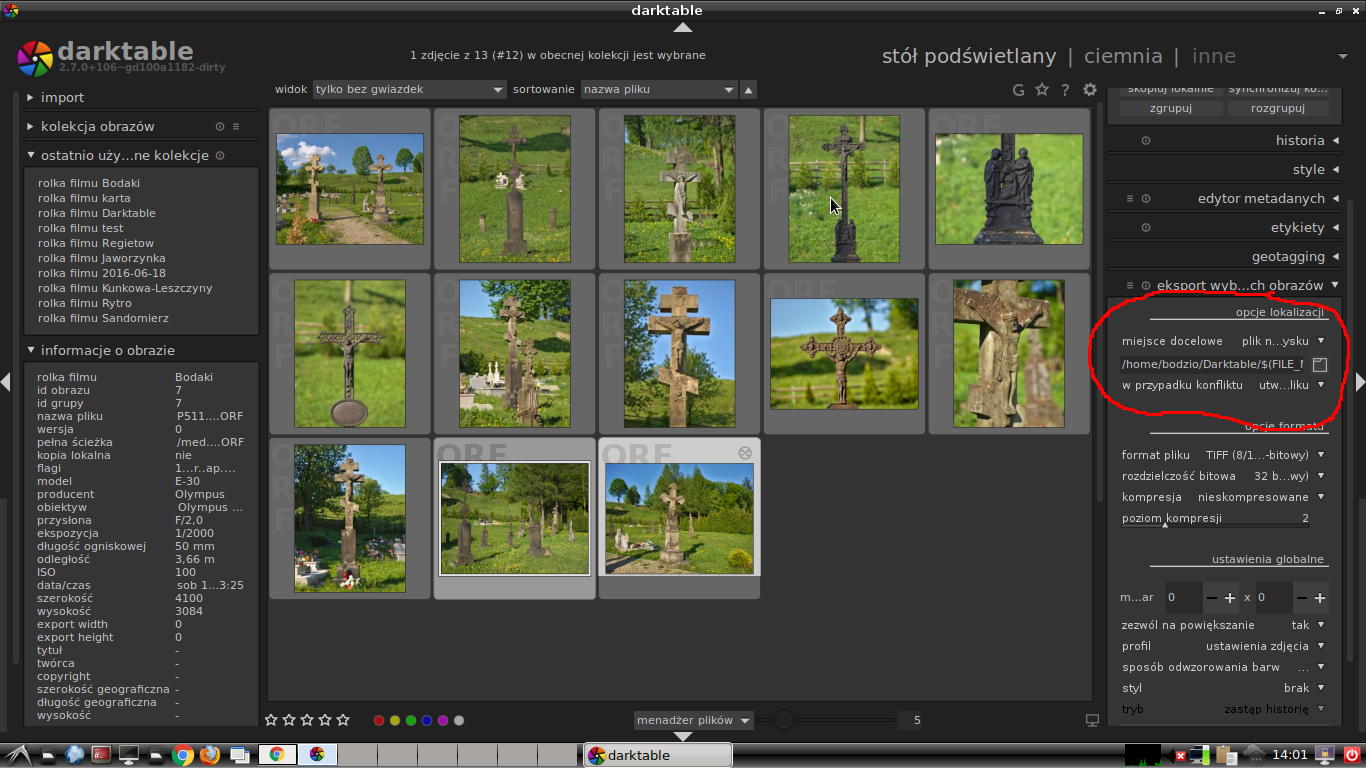Open the format pliku dropdown

(x=1224, y=455)
